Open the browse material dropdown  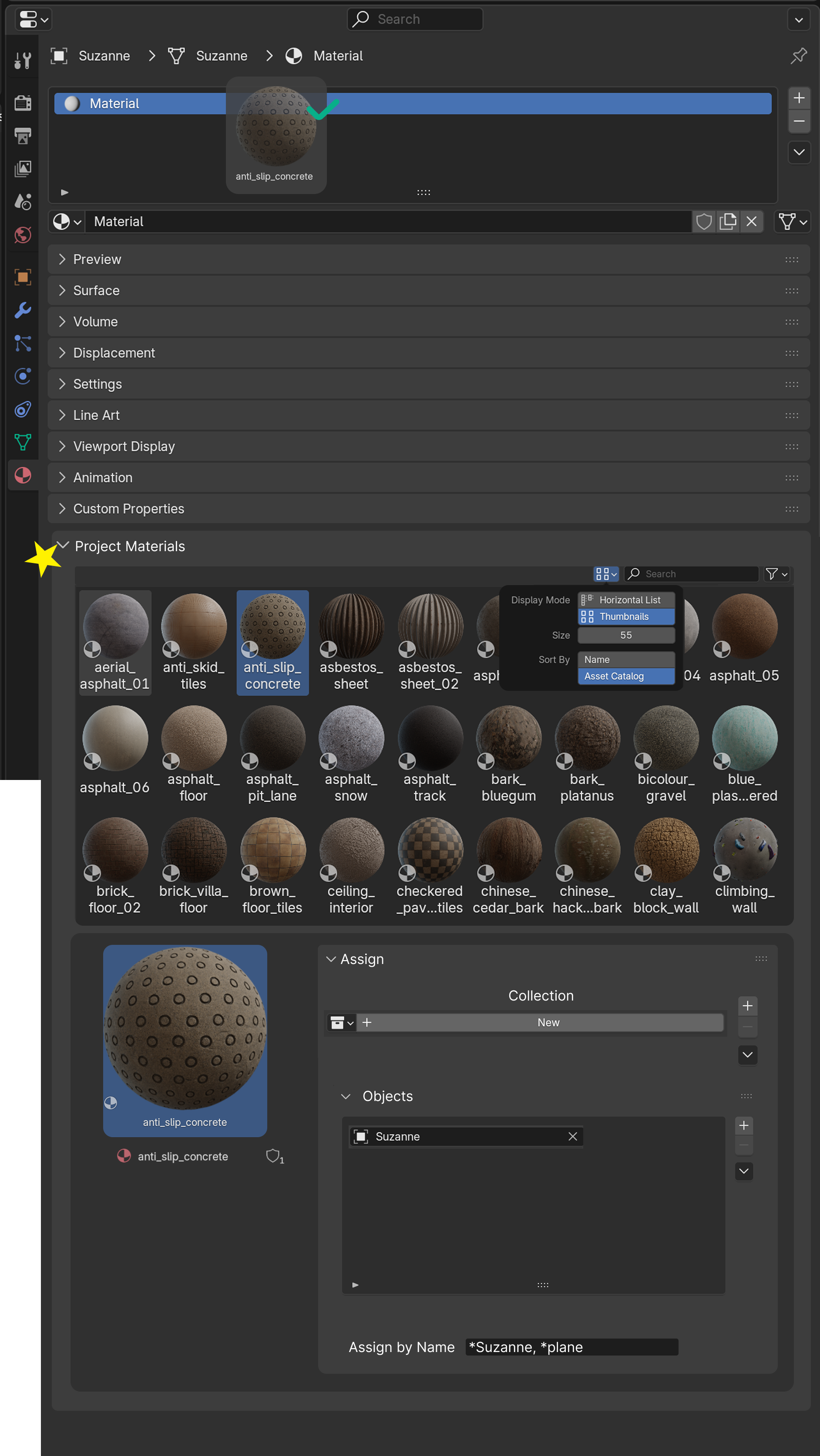pos(67,221)
